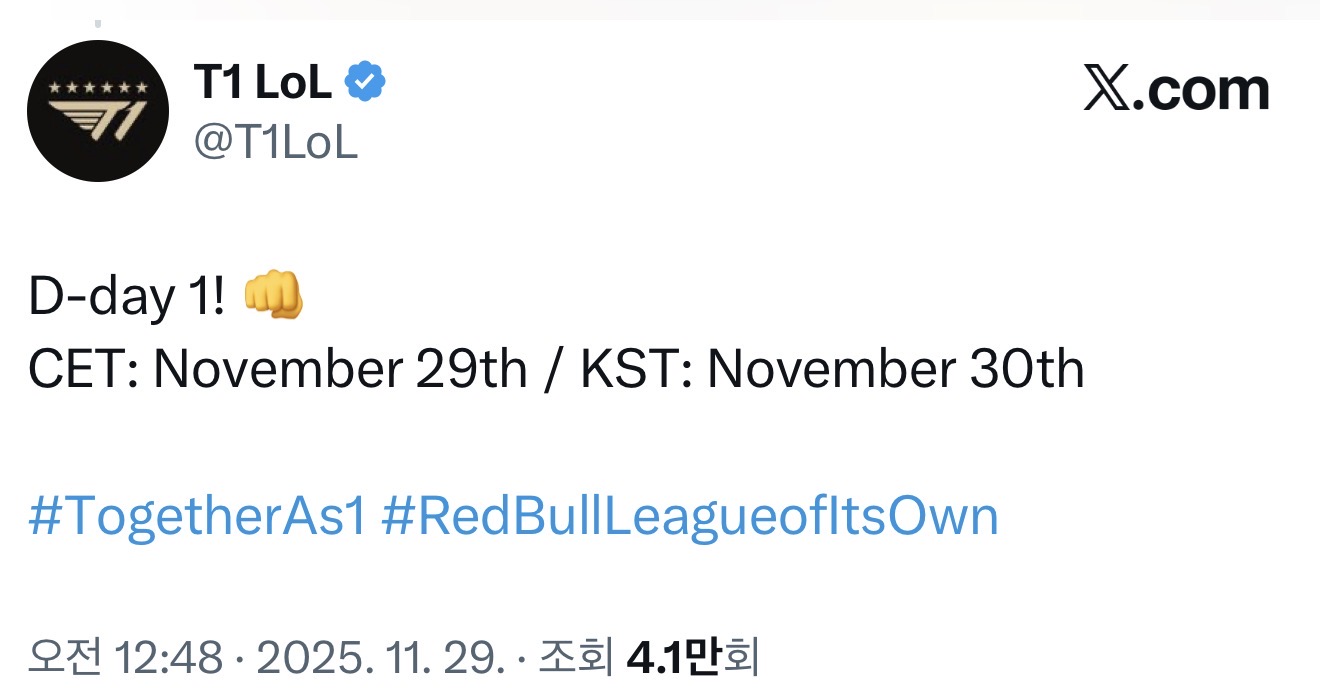This screenshot has width=1320, height=700.
Task: Click the word "November" in the KST date
Action: (830, 370)
